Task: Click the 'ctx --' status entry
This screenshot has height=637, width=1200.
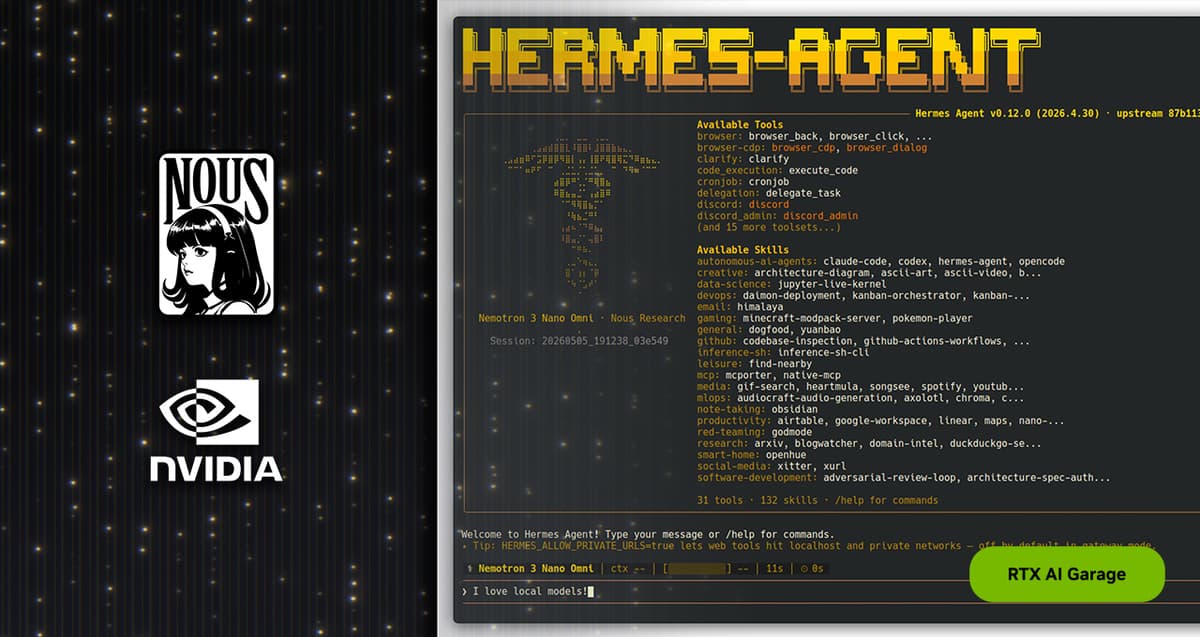Action: [628, 568]
